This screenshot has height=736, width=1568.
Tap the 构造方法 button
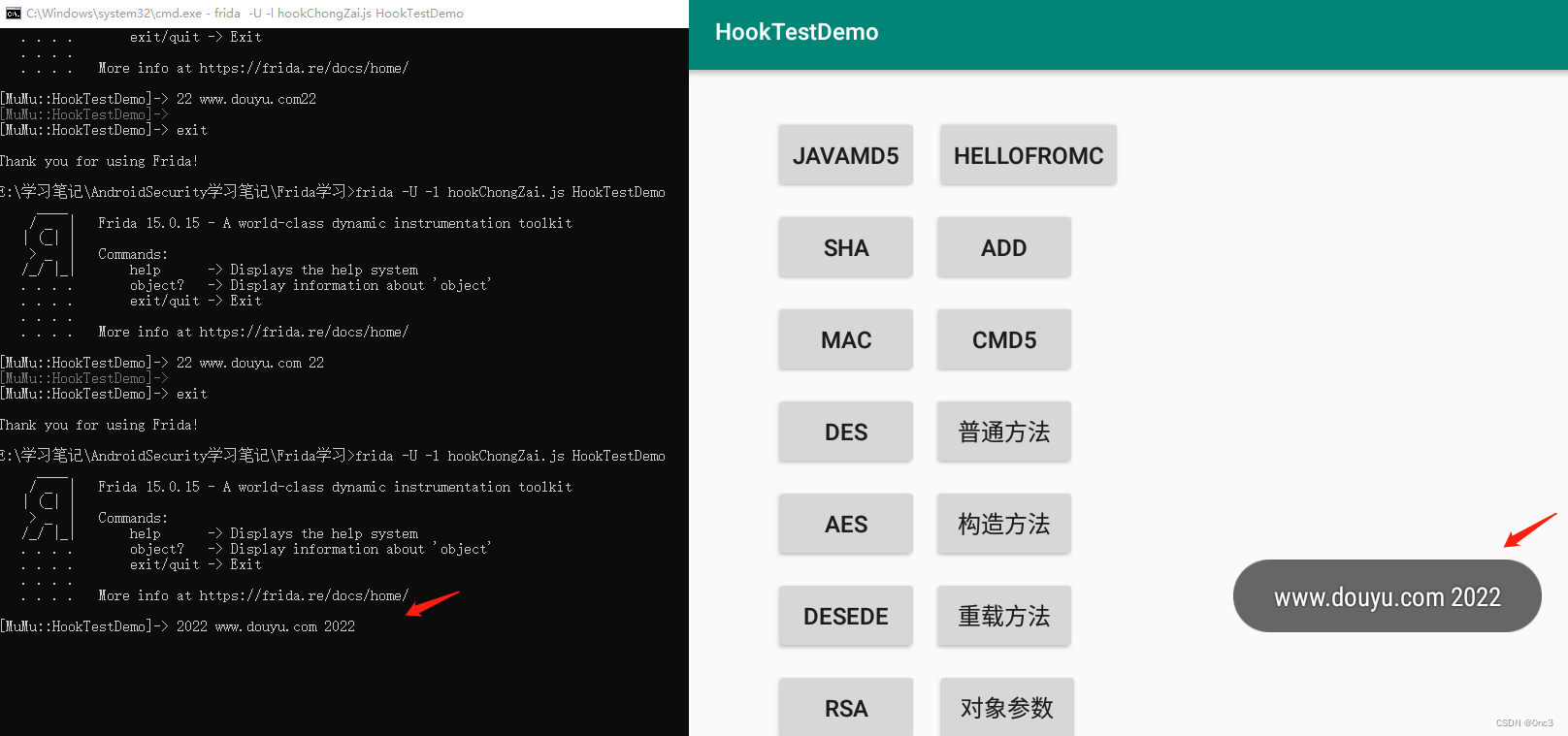click(1003, 524)
